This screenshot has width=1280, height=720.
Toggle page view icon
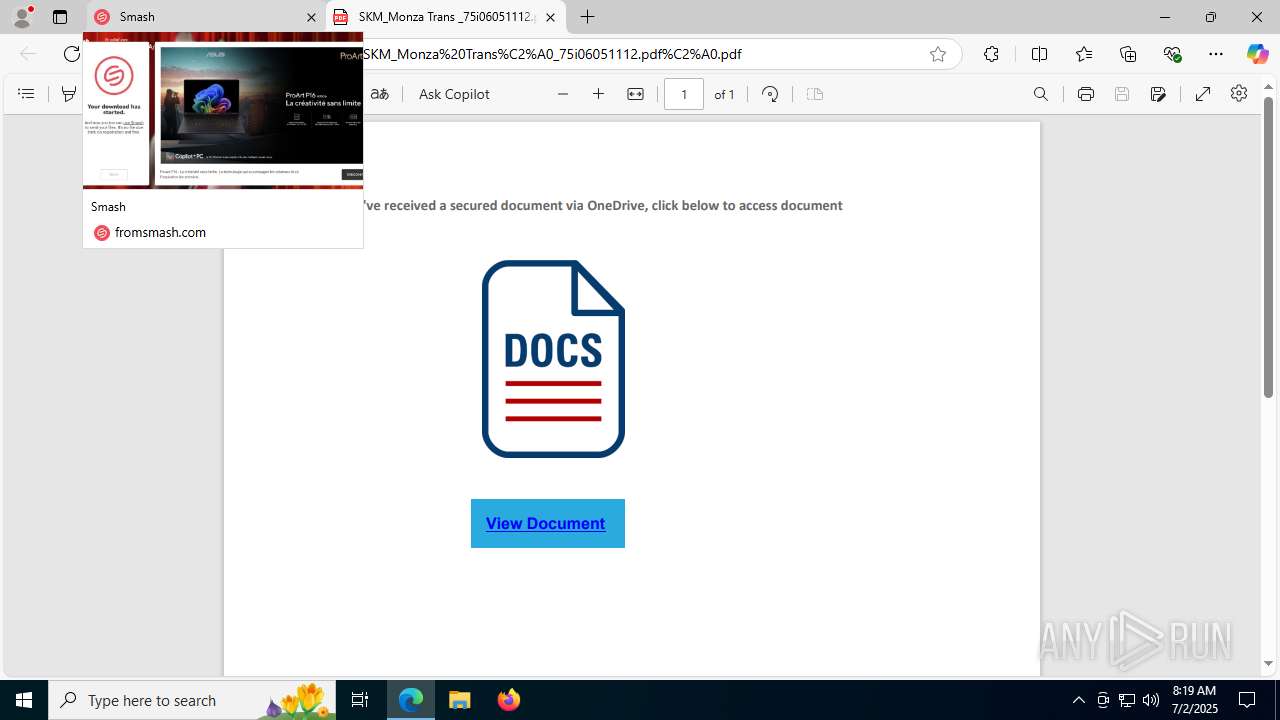click(815, 94)
